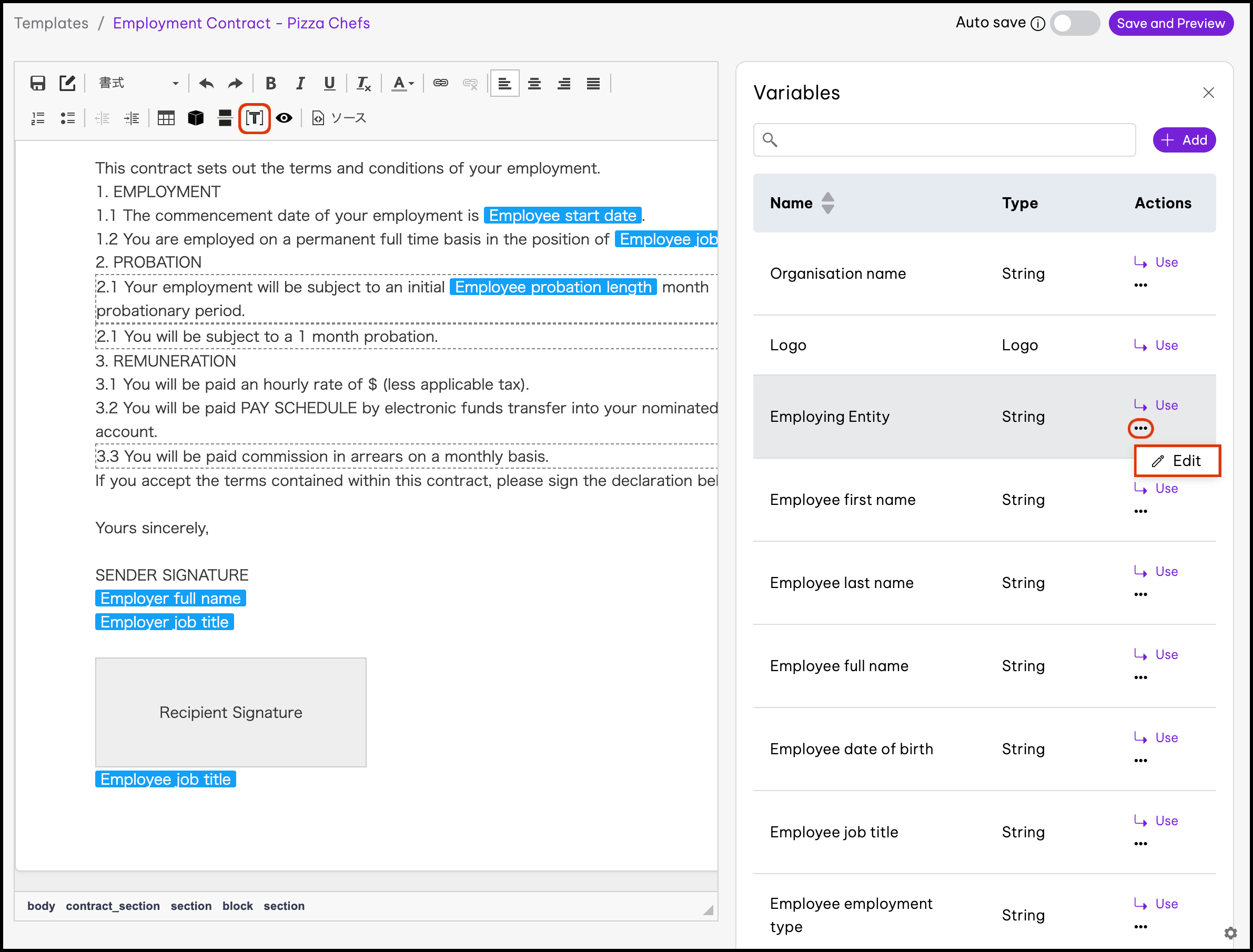
Task: Click the Bold formatting icon
Action: [270, 83]
